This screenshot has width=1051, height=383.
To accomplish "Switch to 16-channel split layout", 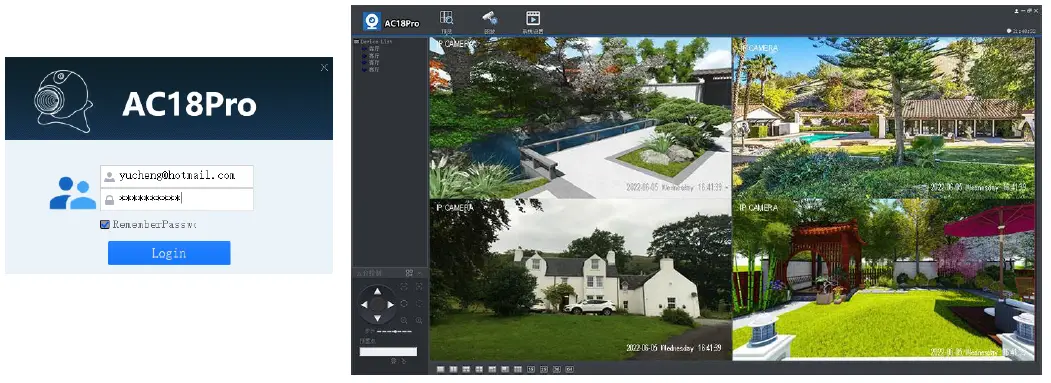I will pos(531,370).
